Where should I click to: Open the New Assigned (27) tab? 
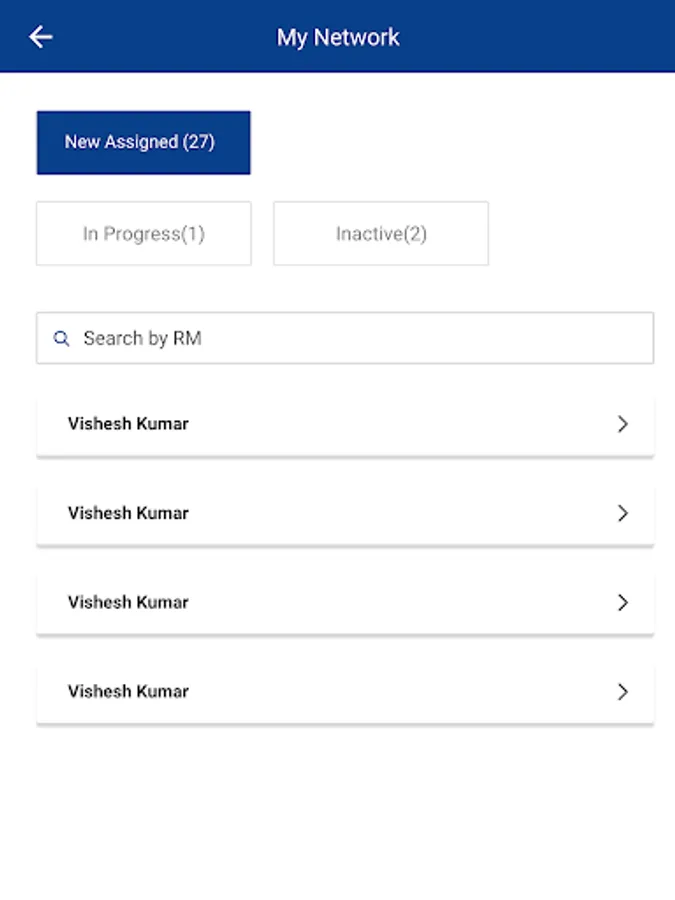coord(143,142)
